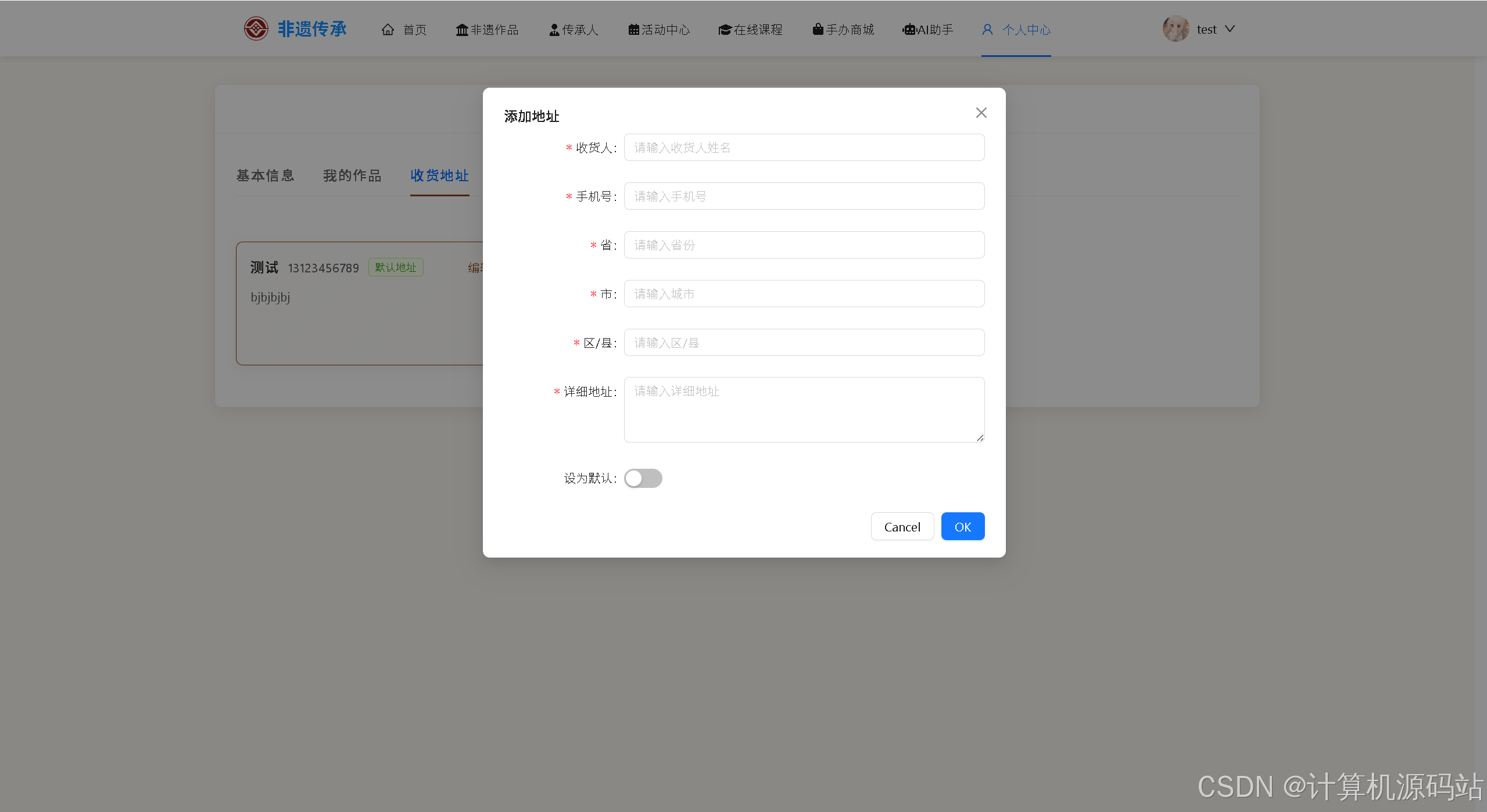Click the shopping bag icon for 手办商城

tap(818, 29)
